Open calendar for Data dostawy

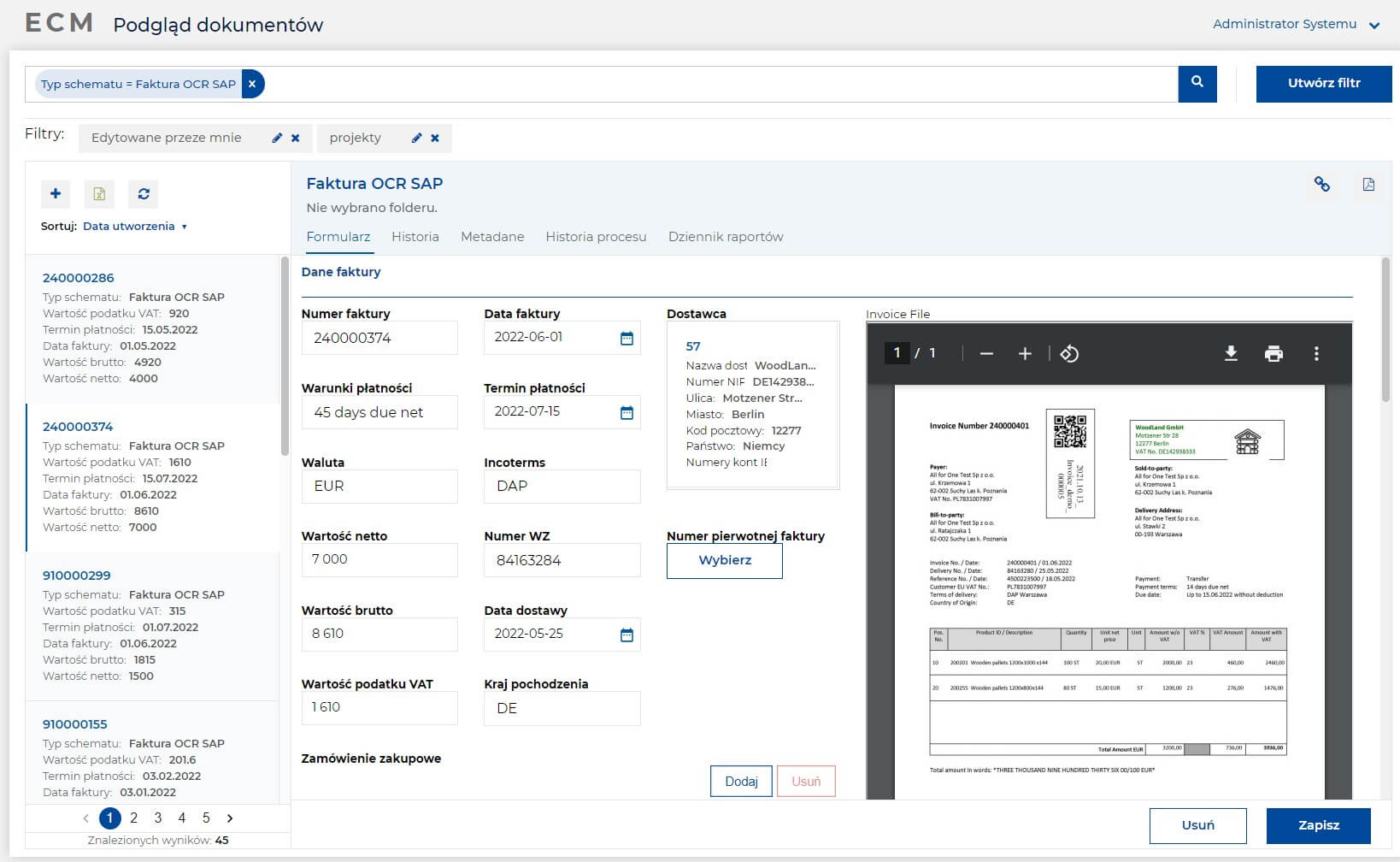(626, 635)
